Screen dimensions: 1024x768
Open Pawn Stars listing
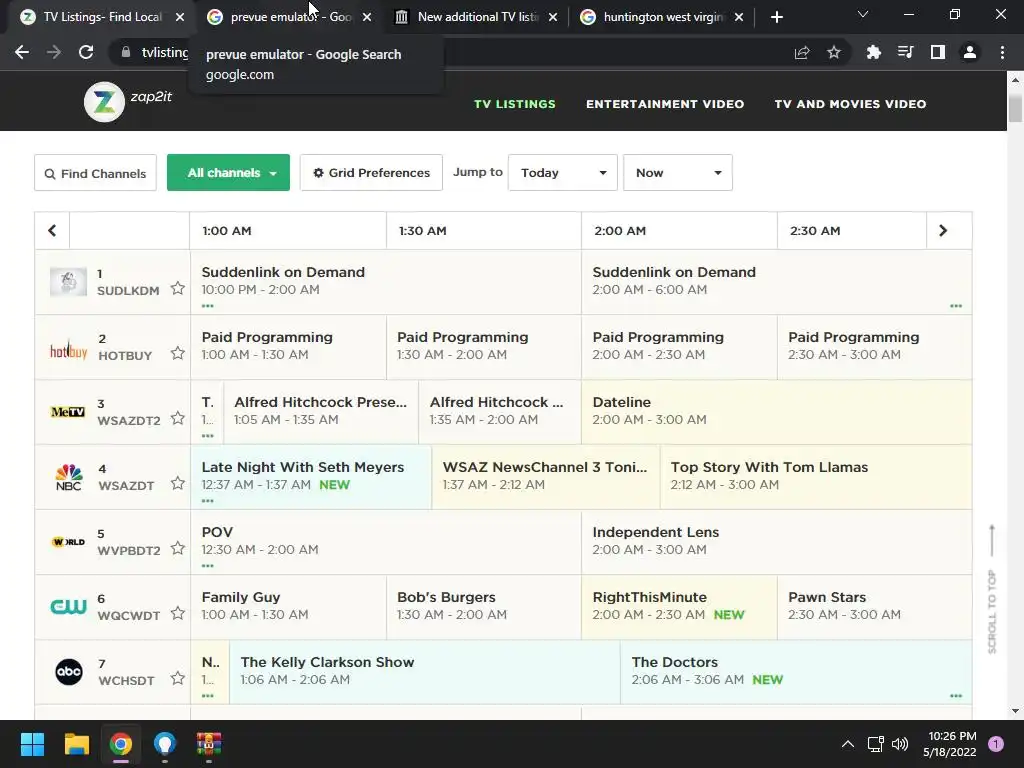coord(874,607)
